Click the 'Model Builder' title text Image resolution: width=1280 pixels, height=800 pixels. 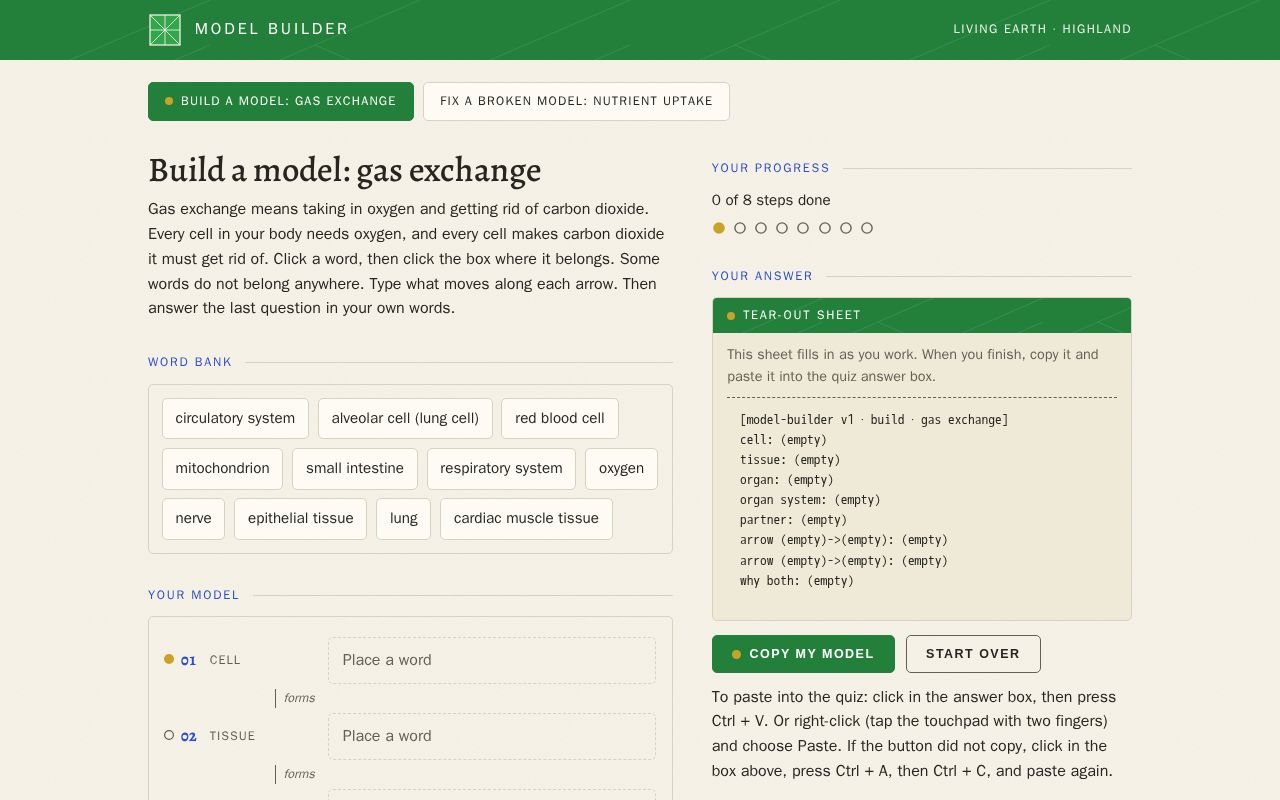point(272,29)
